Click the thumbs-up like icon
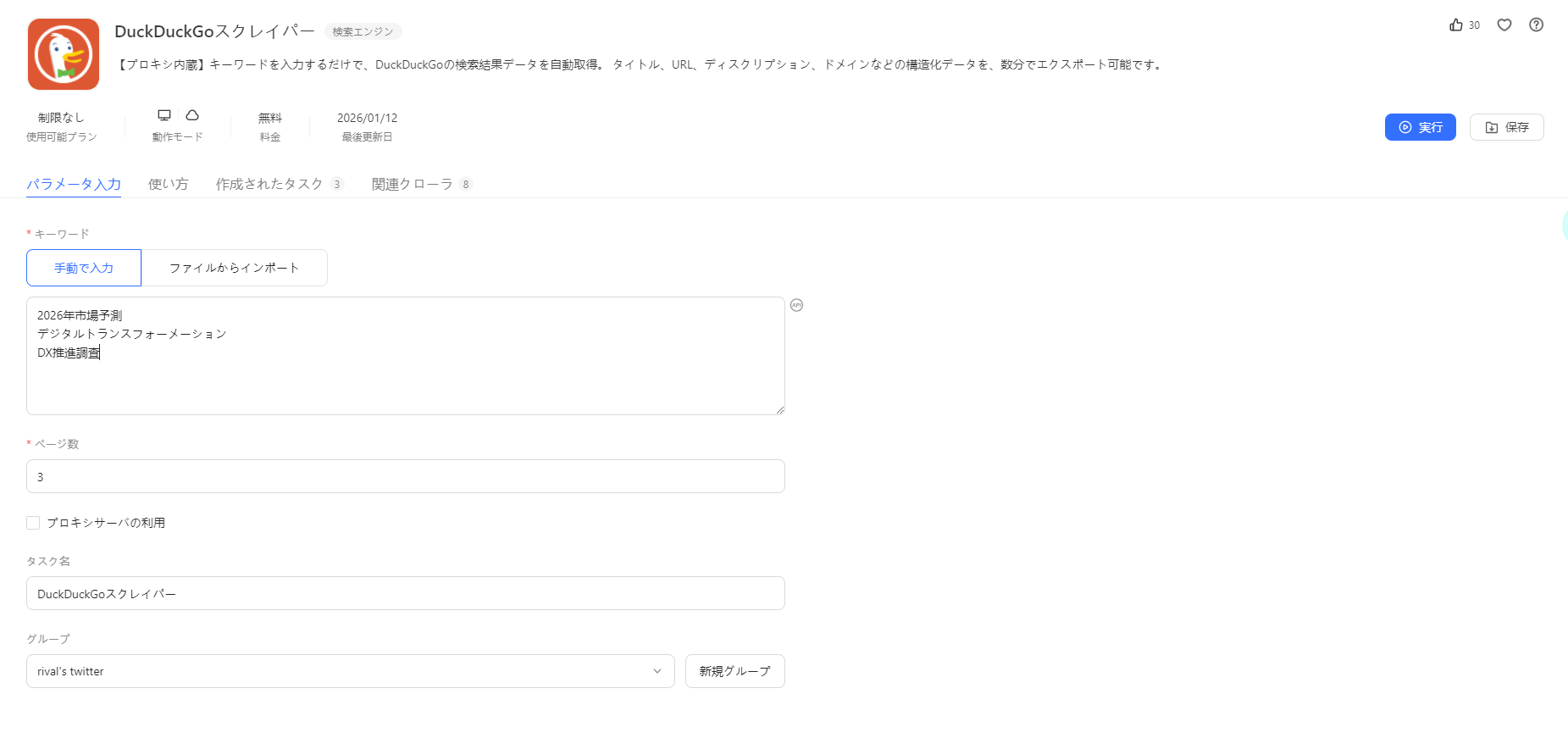 tap(1456, 25)
